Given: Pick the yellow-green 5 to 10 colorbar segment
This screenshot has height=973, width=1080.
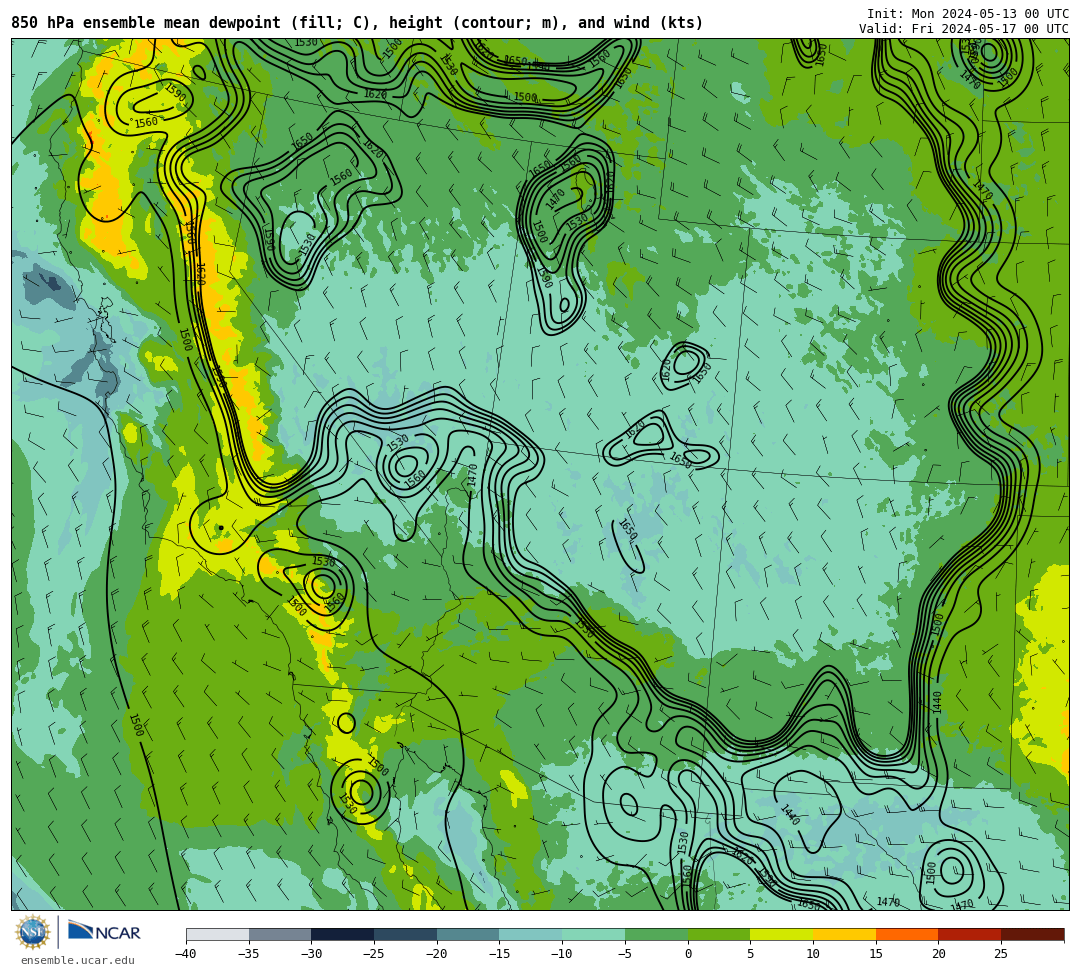Looking at the screenshot, I should coord(781,934).
